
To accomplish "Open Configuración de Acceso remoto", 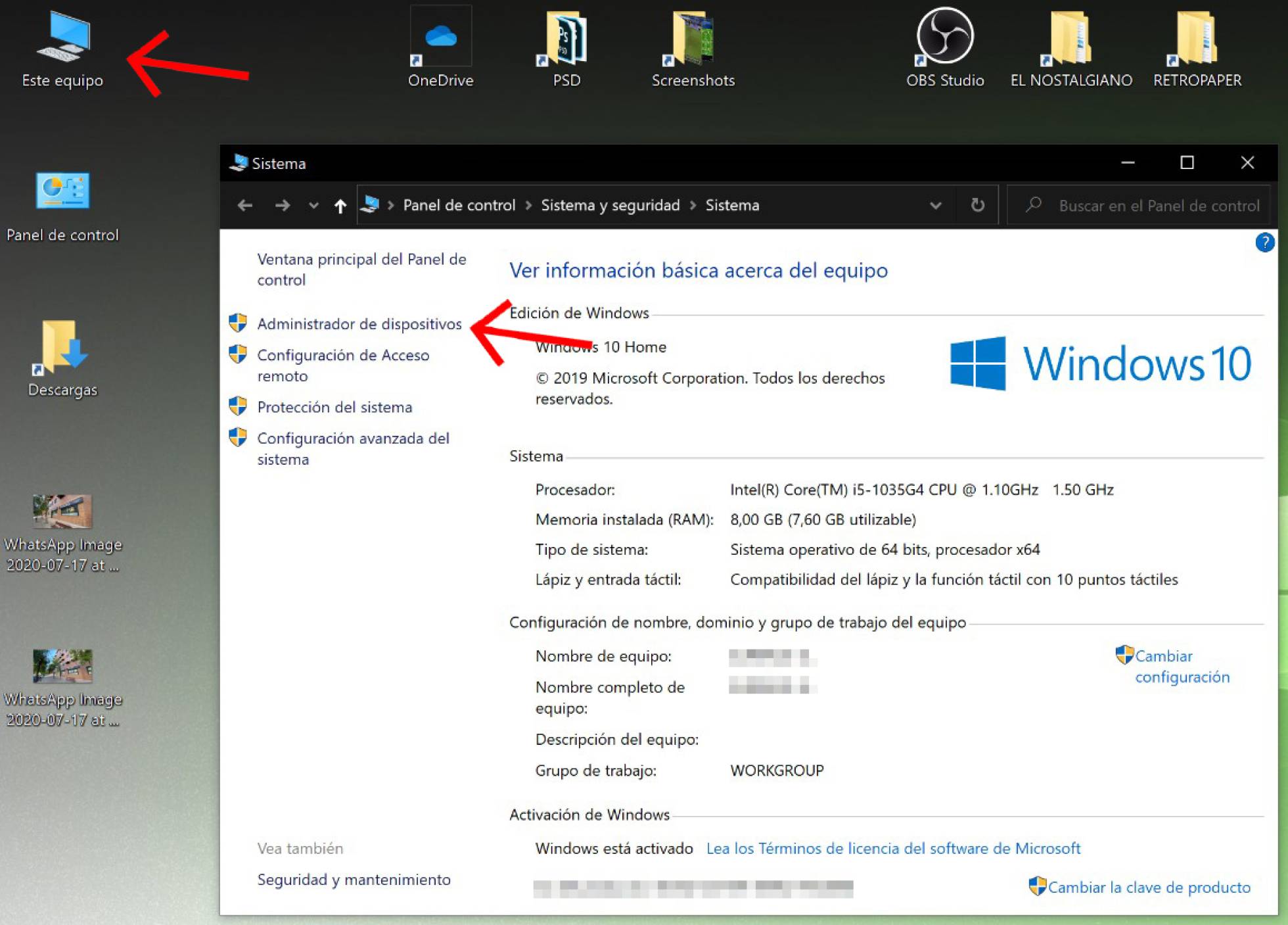I will click(x=342, y=366).
